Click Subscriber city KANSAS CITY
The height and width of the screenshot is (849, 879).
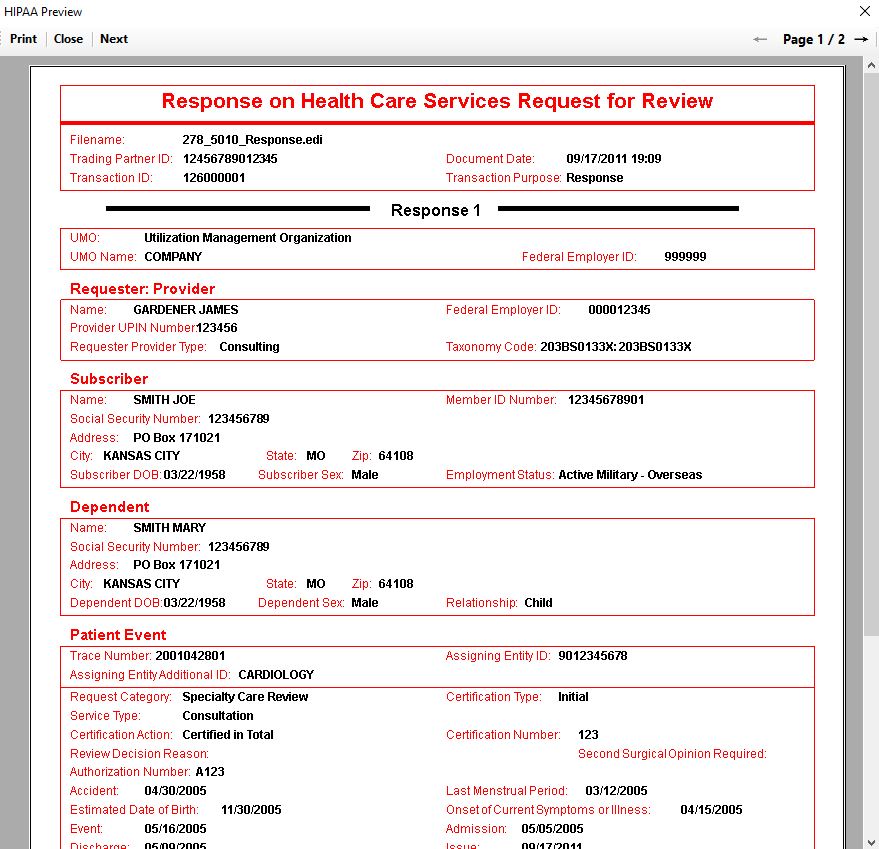(141, 456)
